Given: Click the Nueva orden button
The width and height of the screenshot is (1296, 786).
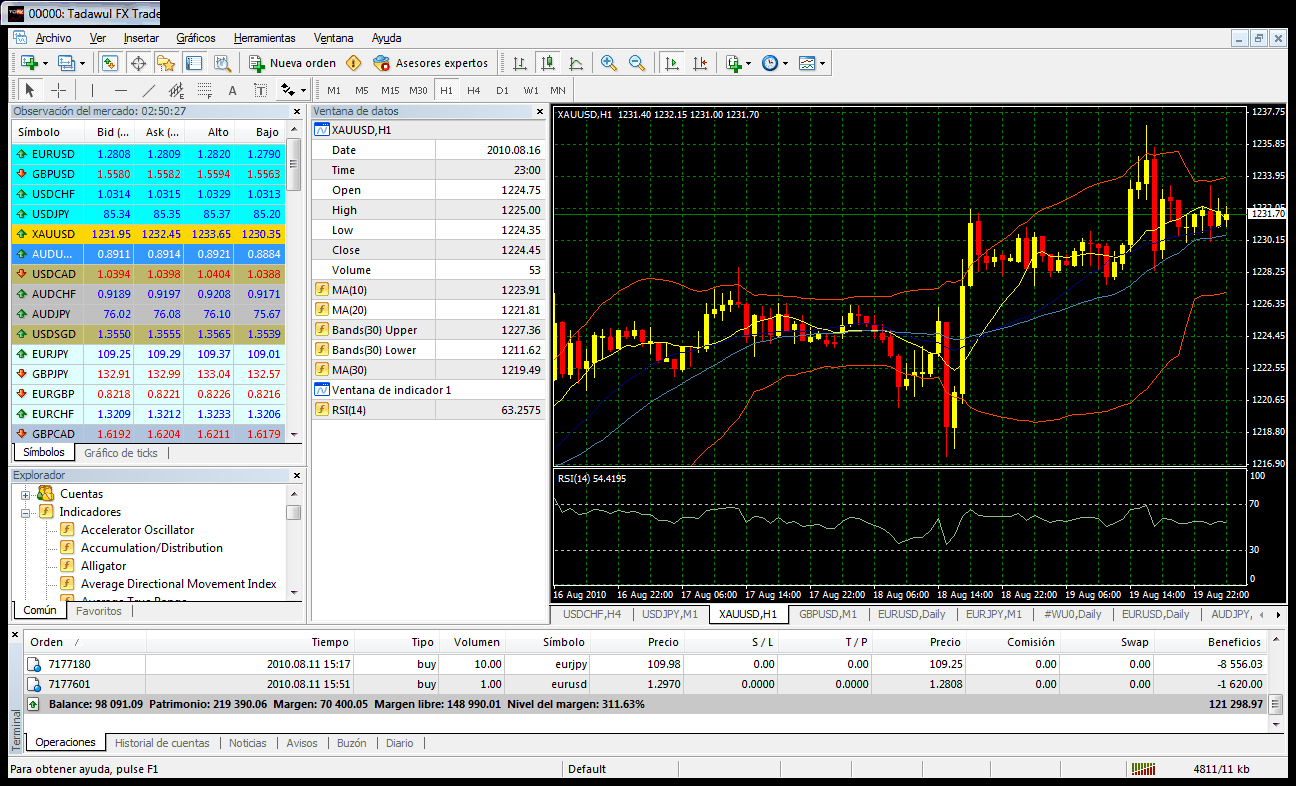Looking at the screenshot, I should 293,63.
